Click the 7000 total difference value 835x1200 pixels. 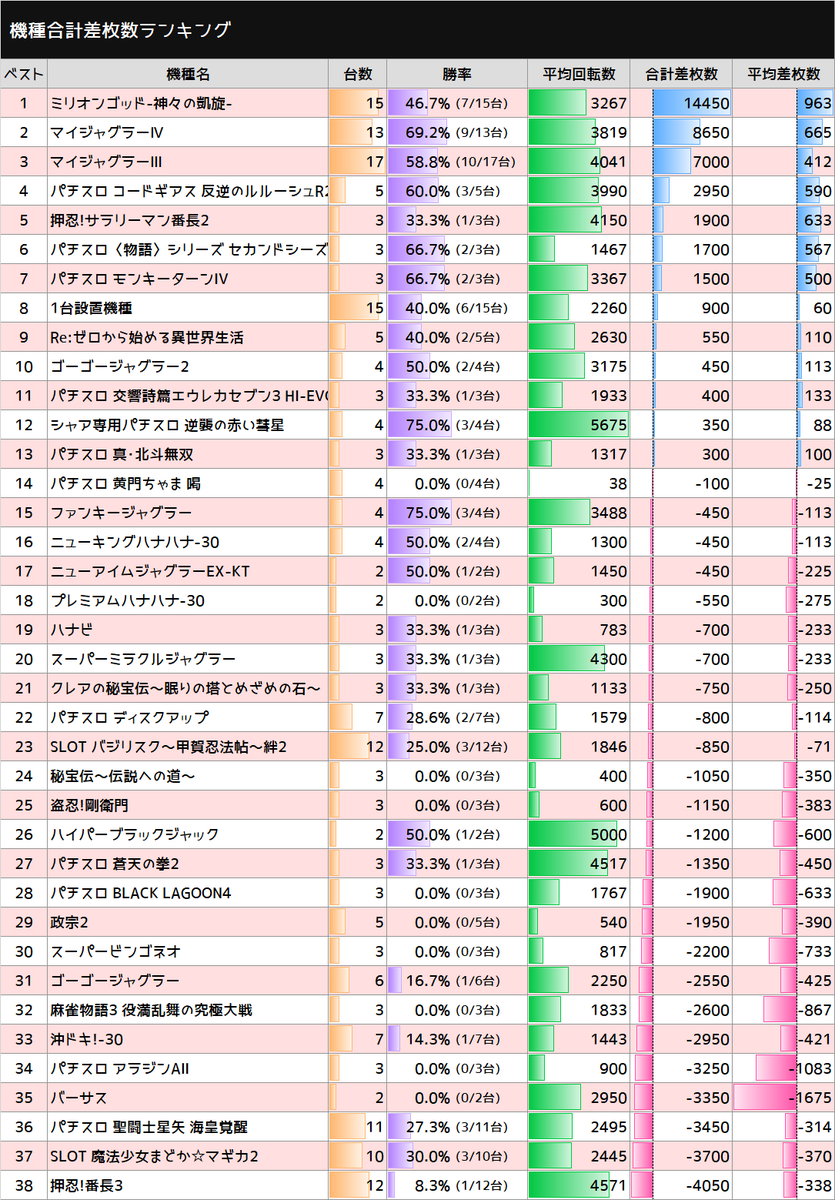tap(711, 162)
